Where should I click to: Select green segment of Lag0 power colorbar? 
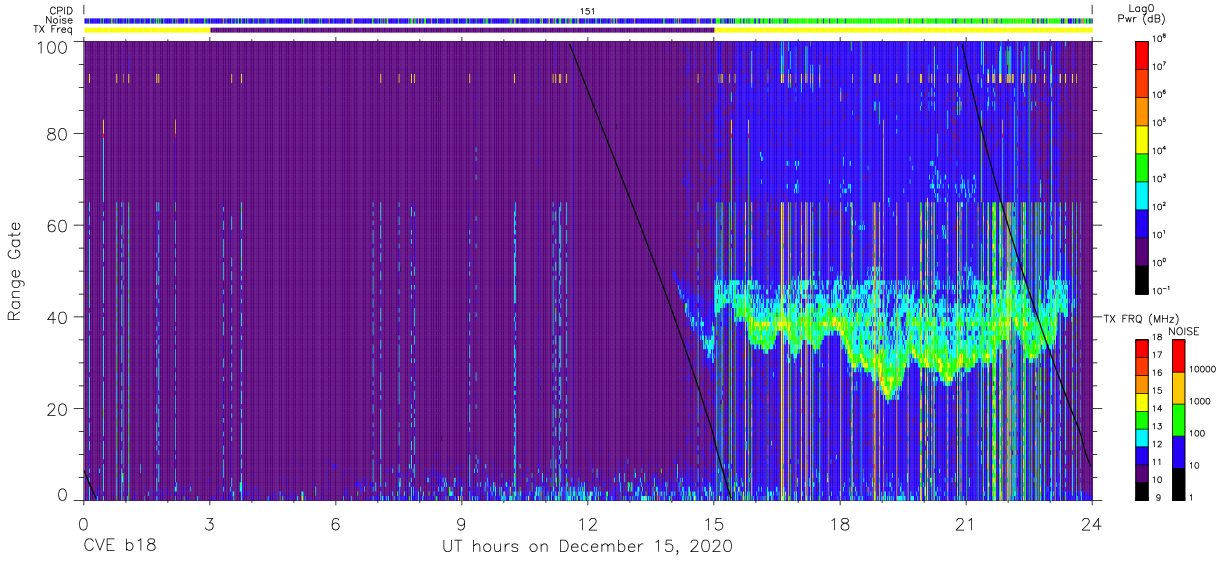pos(1142,165)
